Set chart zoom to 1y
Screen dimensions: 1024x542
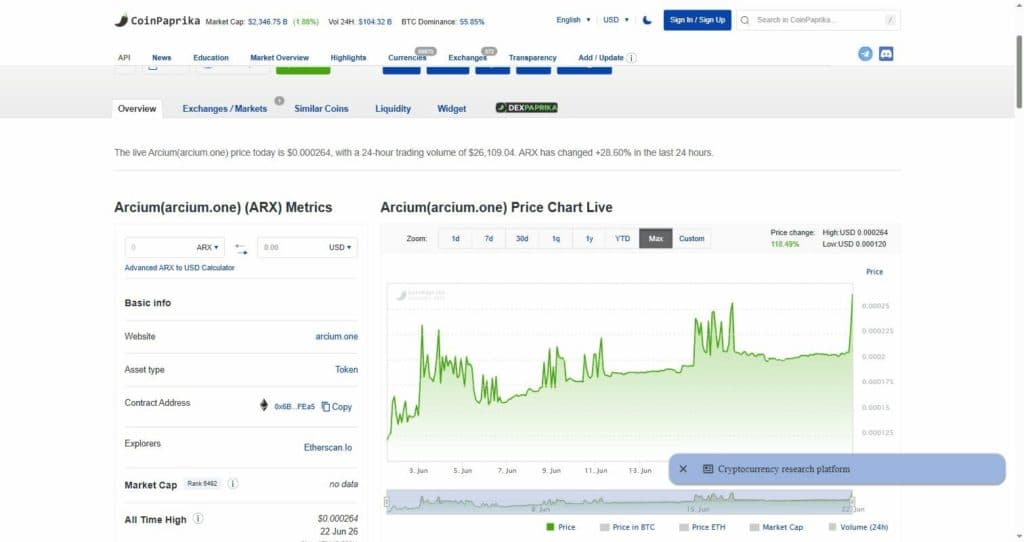[589, 238]
